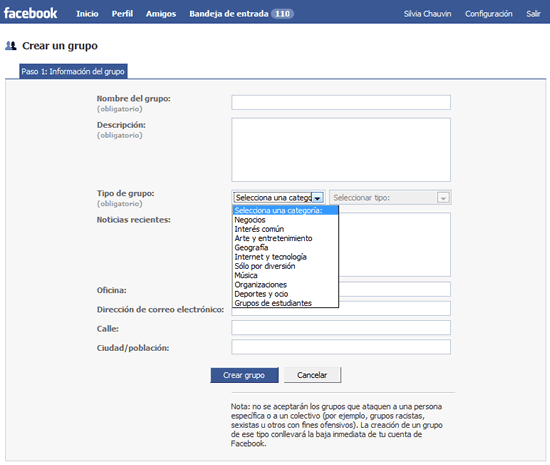Choose Organizaciones category option
Image resolution: width=550 pixels, height=465 pixels.
(x=285, y=285)
